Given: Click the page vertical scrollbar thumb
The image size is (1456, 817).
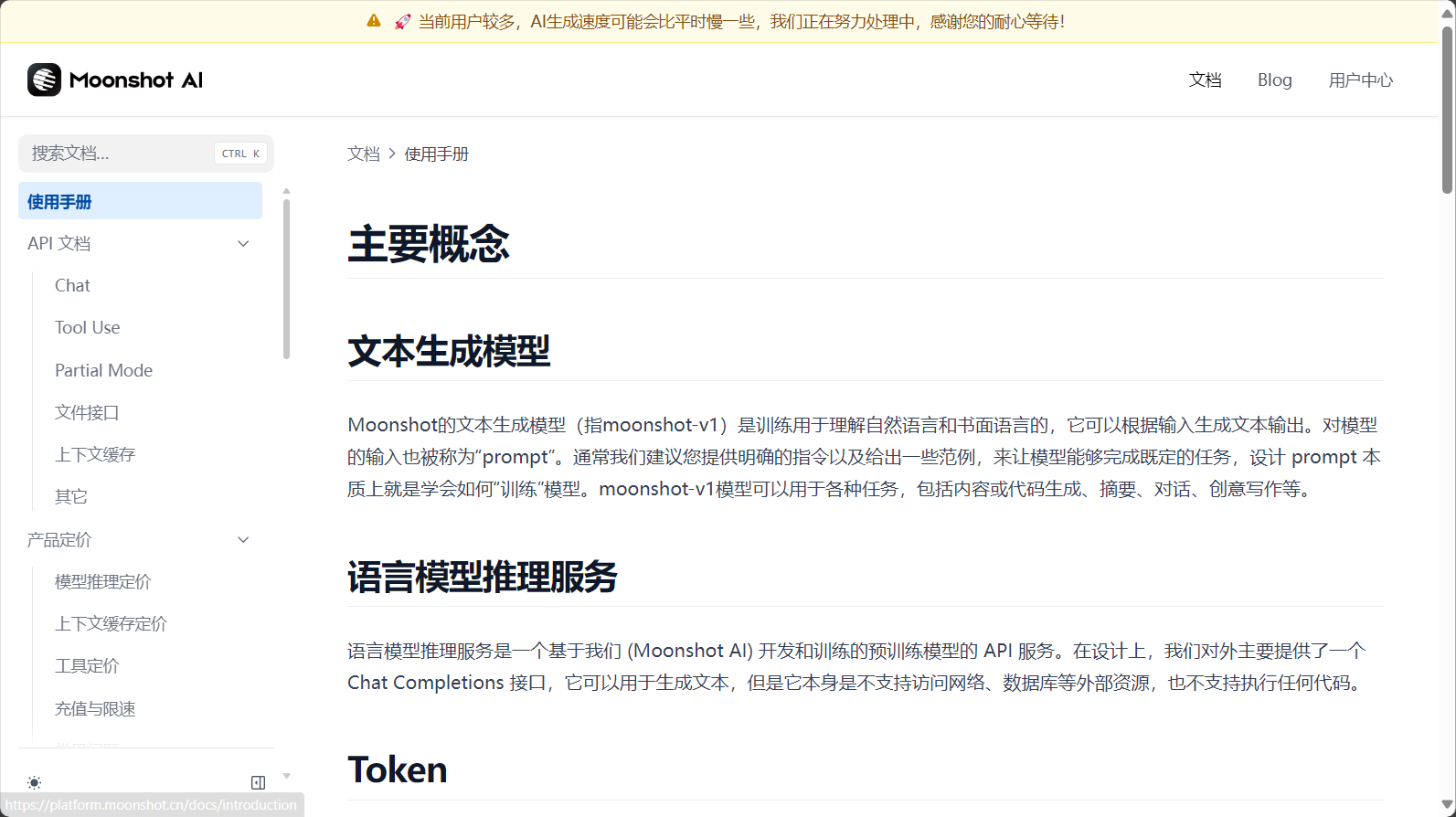Looking at the screenshot, I should [x=1447, y=110].
